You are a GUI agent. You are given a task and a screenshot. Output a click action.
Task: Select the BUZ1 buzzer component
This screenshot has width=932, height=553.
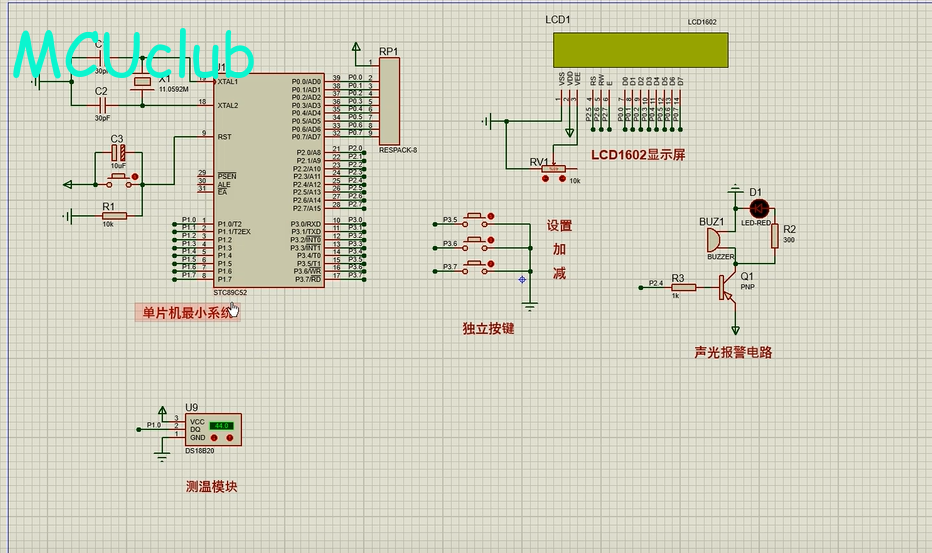click(x=713, y=240)
